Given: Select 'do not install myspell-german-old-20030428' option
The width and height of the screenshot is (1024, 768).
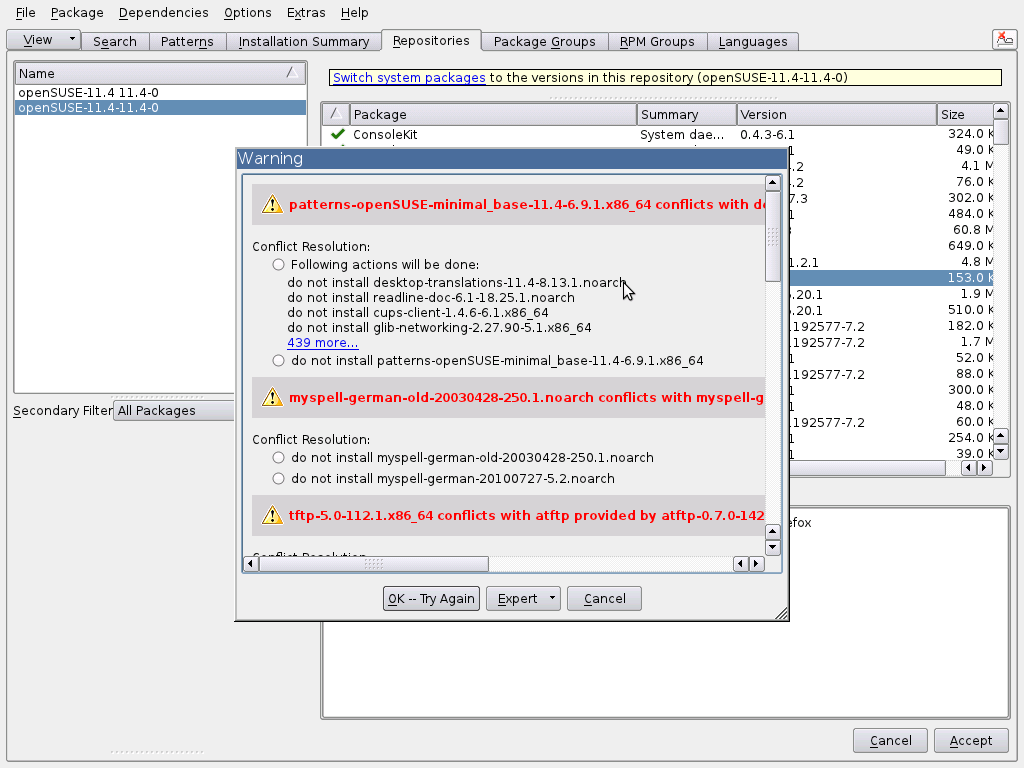Looking at the screenshot, I should click(279, 457).
